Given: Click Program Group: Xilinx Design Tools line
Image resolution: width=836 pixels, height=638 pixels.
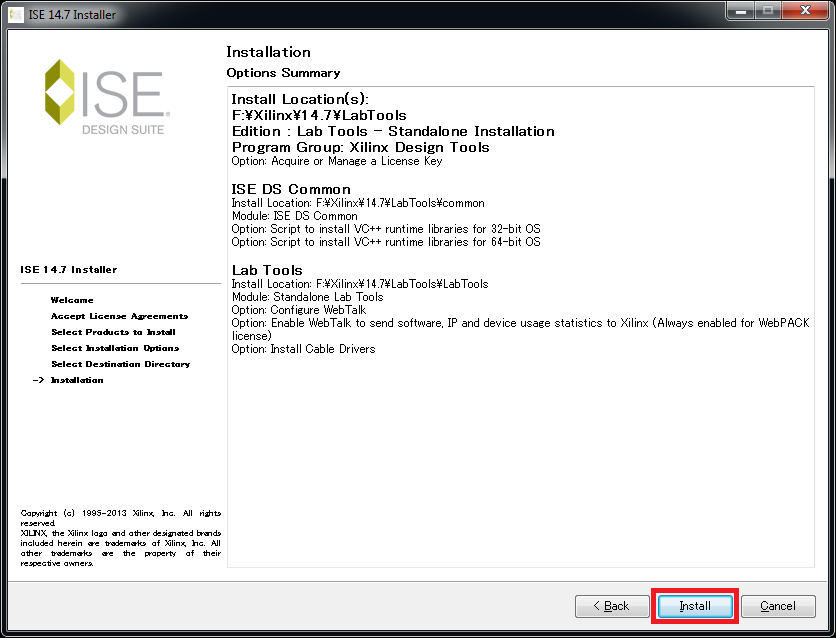Looking at the screenshot, I should 360,147.
